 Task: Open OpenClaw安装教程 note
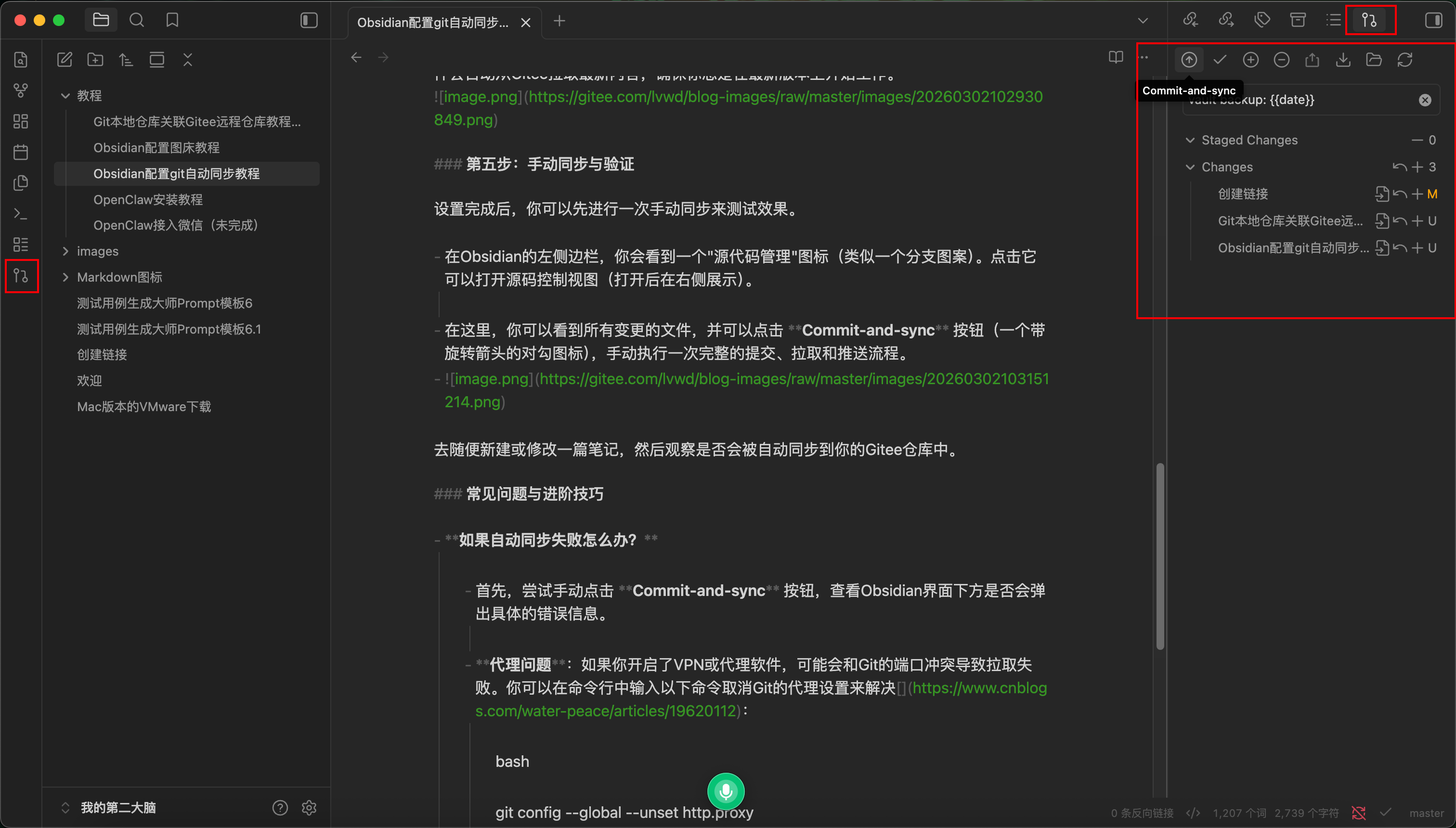[x=148, y=200]
